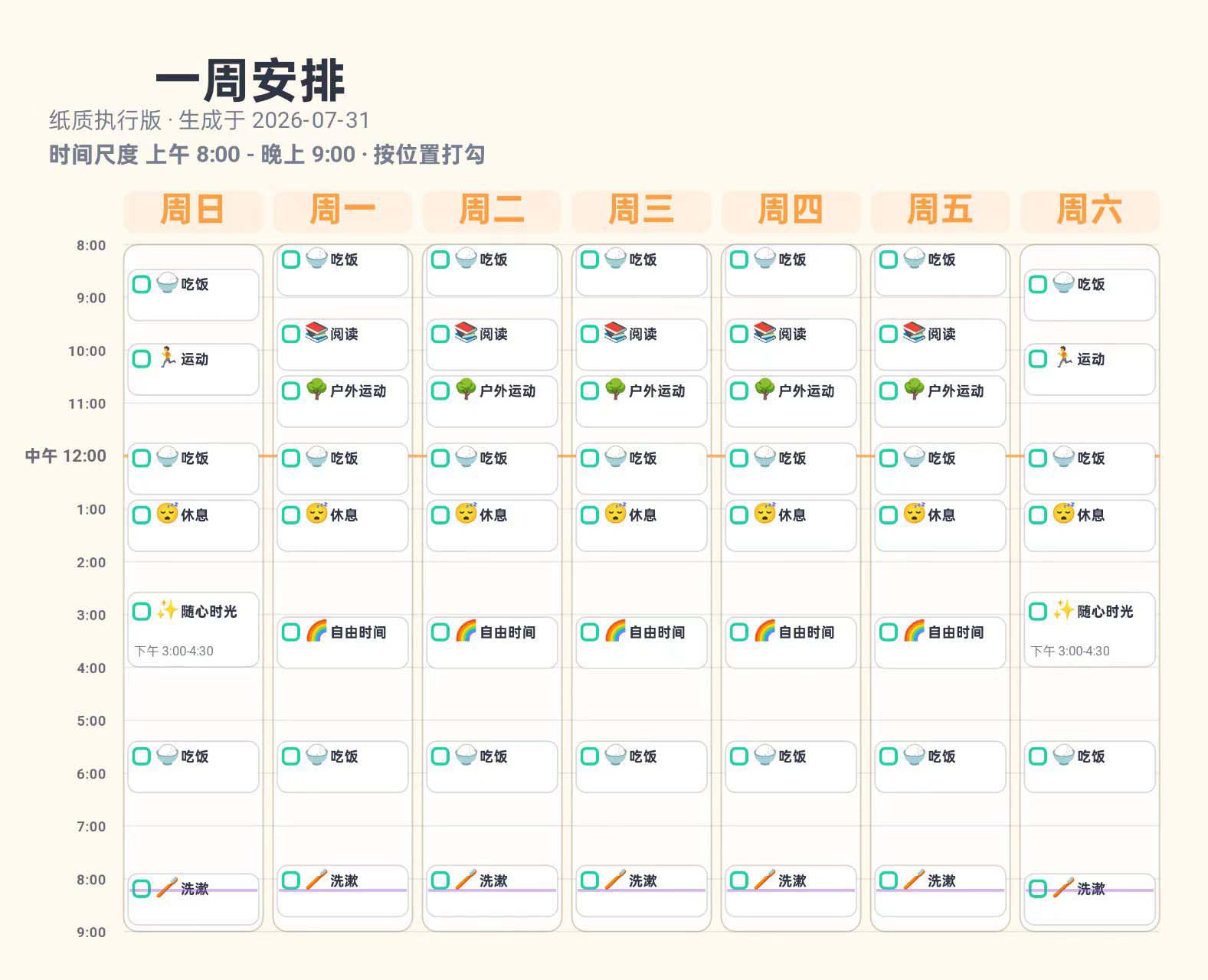This screenshot has height=980, width=1208.
Task: Click the 时间尺度 description line
Action: (x=267, y=154)
